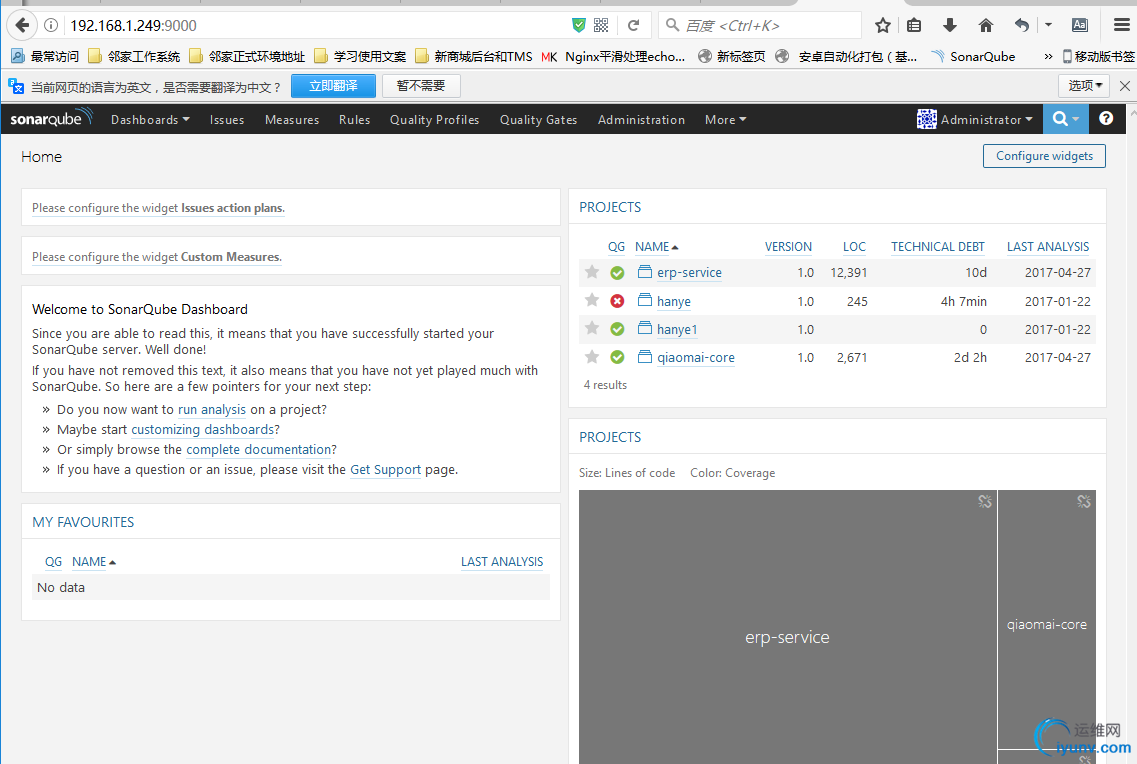Screen dimensions: 1137x764
Task: Click the Configure widgets button
Action: pyautogui.click(x=1044, y=156)
